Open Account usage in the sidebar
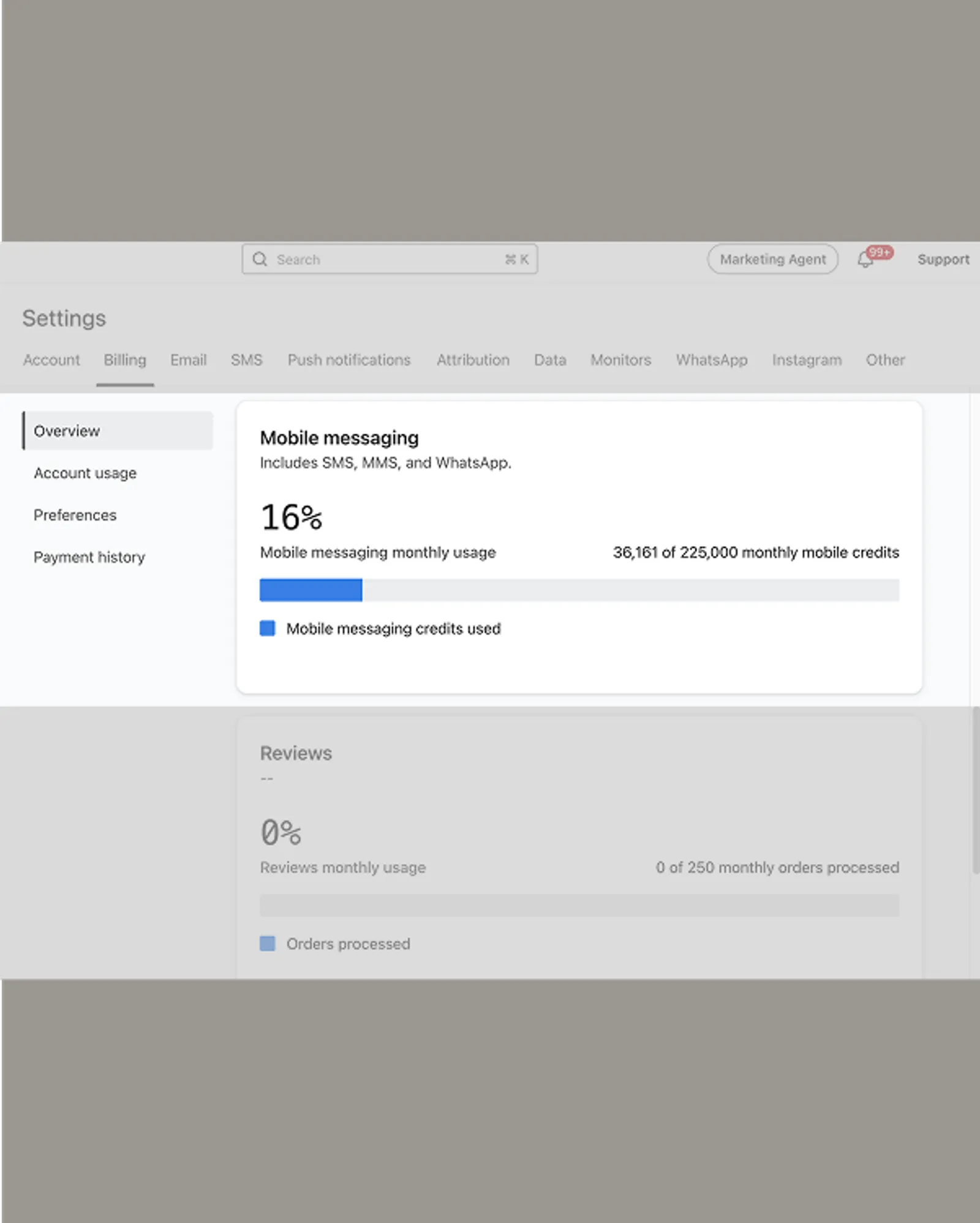980x1223 pixels. tap(85, 473)
